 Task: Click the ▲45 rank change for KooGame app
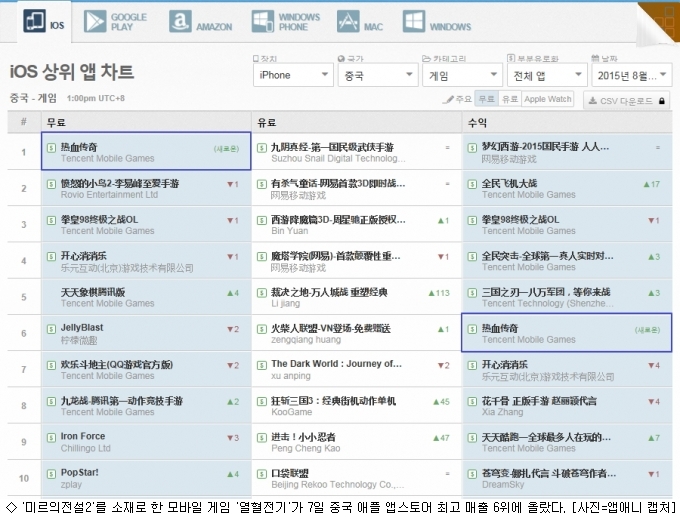441,402
